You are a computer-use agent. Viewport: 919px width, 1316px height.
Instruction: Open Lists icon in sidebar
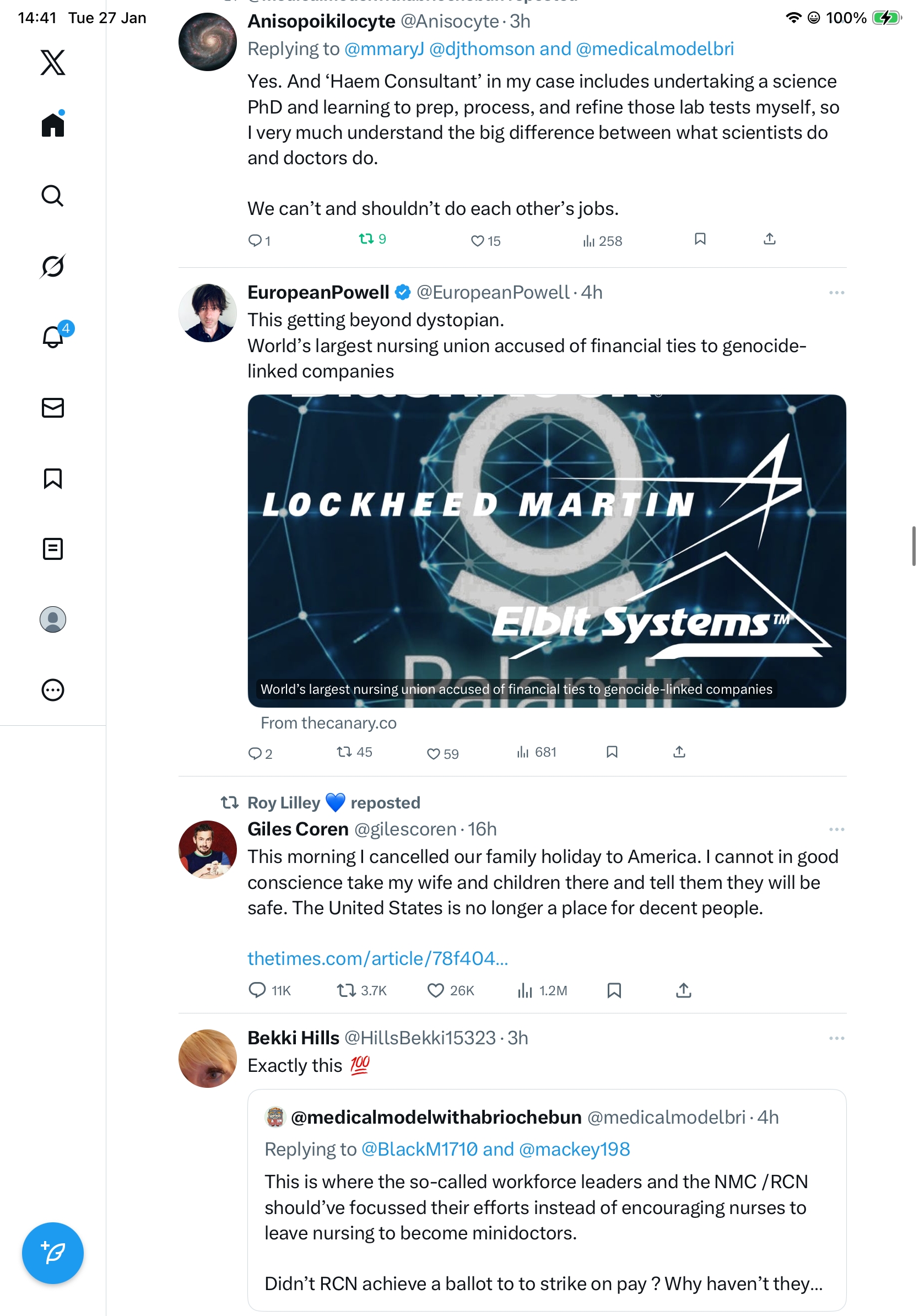click(x=53, y=548)
